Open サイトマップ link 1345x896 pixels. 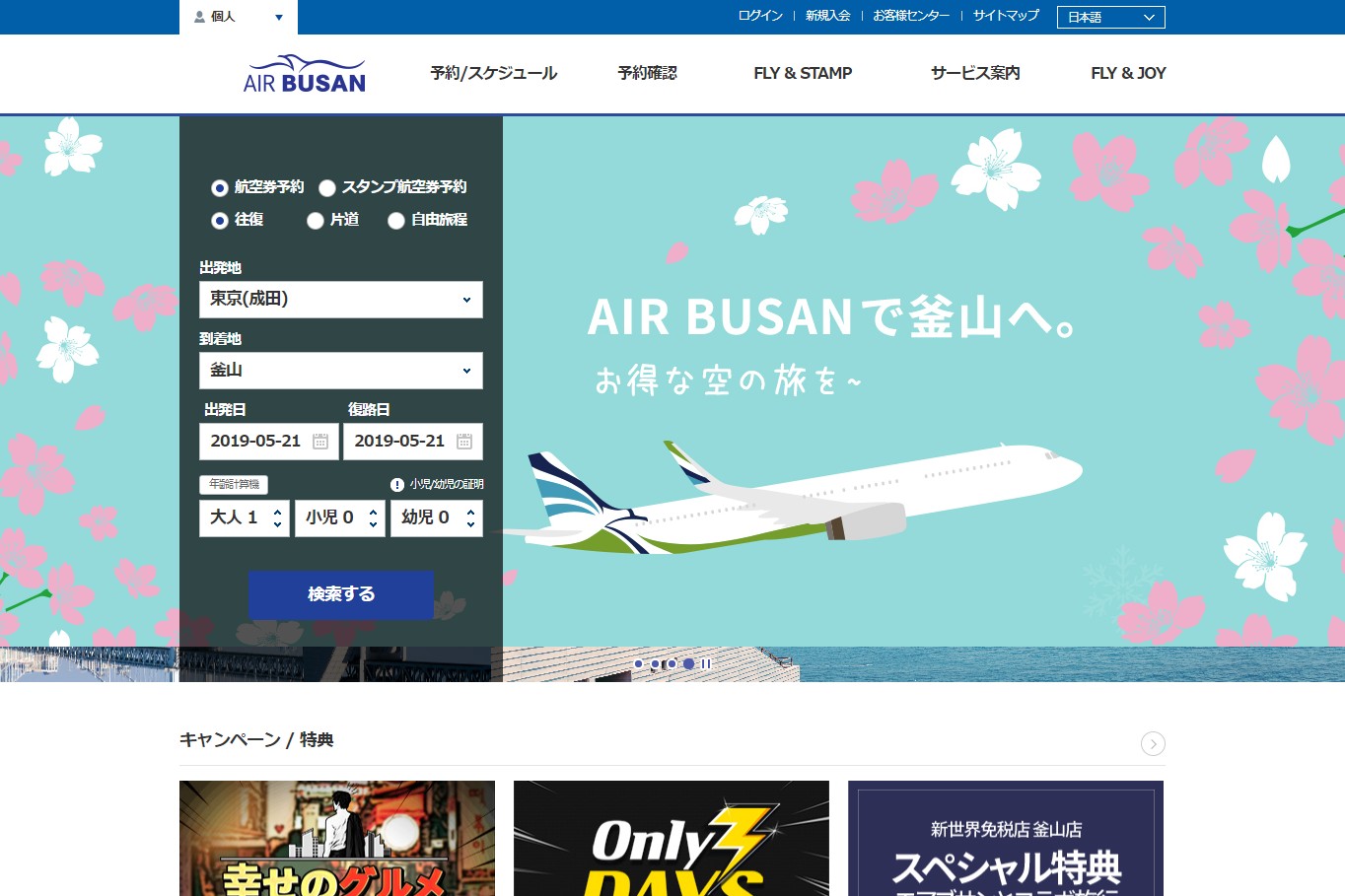tap(1006, 16)
